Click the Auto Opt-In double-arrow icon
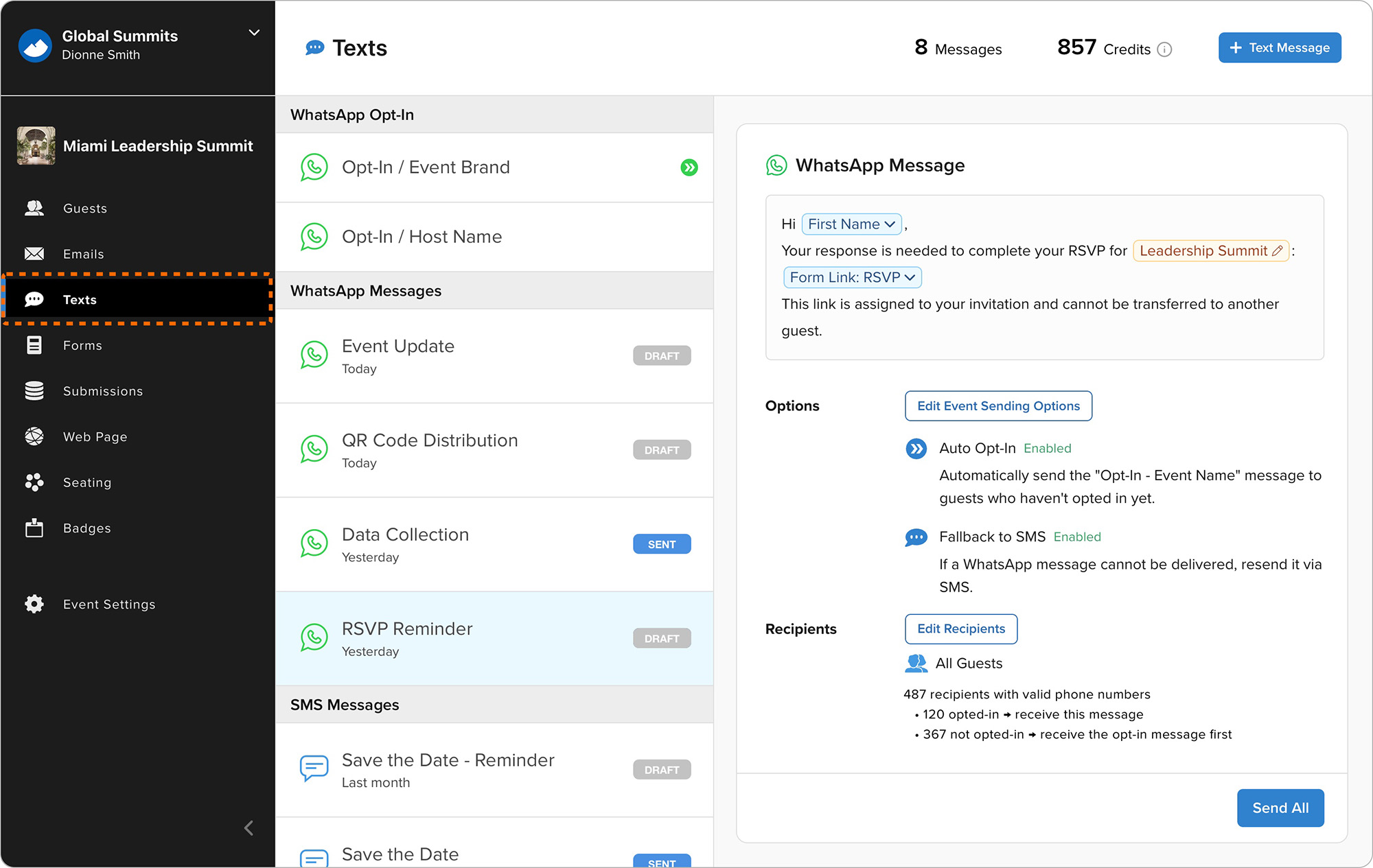 pos(916,449)
